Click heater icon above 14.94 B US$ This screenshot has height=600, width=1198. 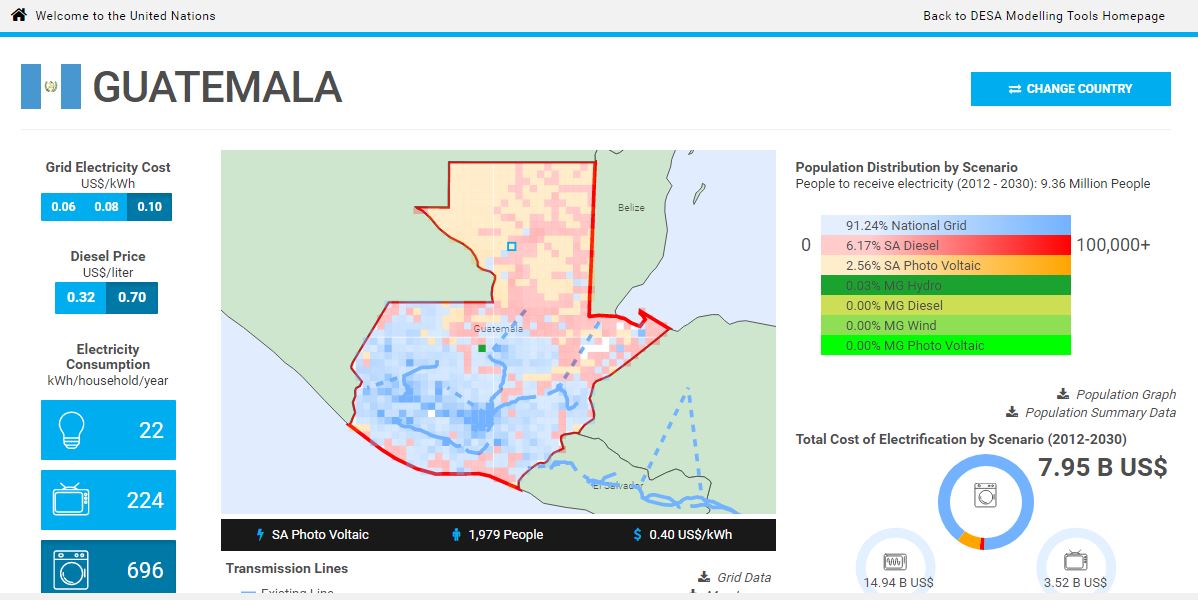coord(895,562)
